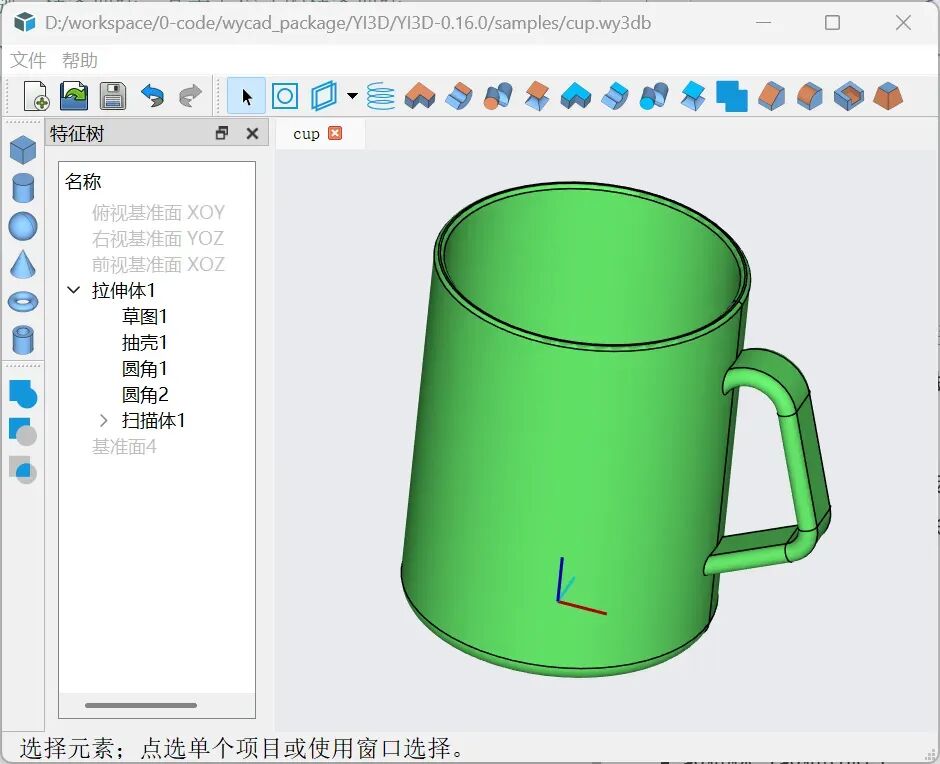Screen dimensions: 940x764
Task: Create a torus primitive from sidebar
Action: pos(23,302)
